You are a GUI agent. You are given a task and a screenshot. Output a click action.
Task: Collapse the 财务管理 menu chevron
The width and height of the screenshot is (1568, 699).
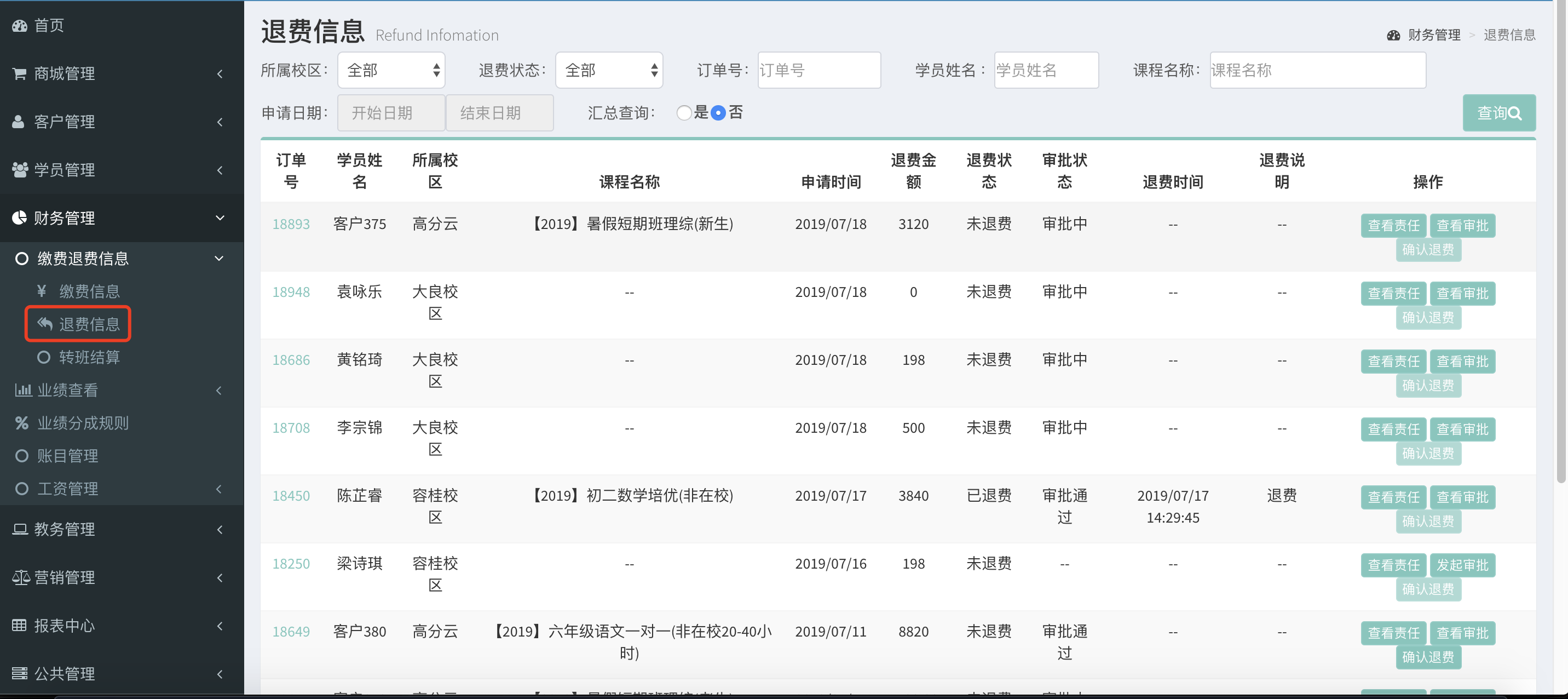(x=220, y=218)
